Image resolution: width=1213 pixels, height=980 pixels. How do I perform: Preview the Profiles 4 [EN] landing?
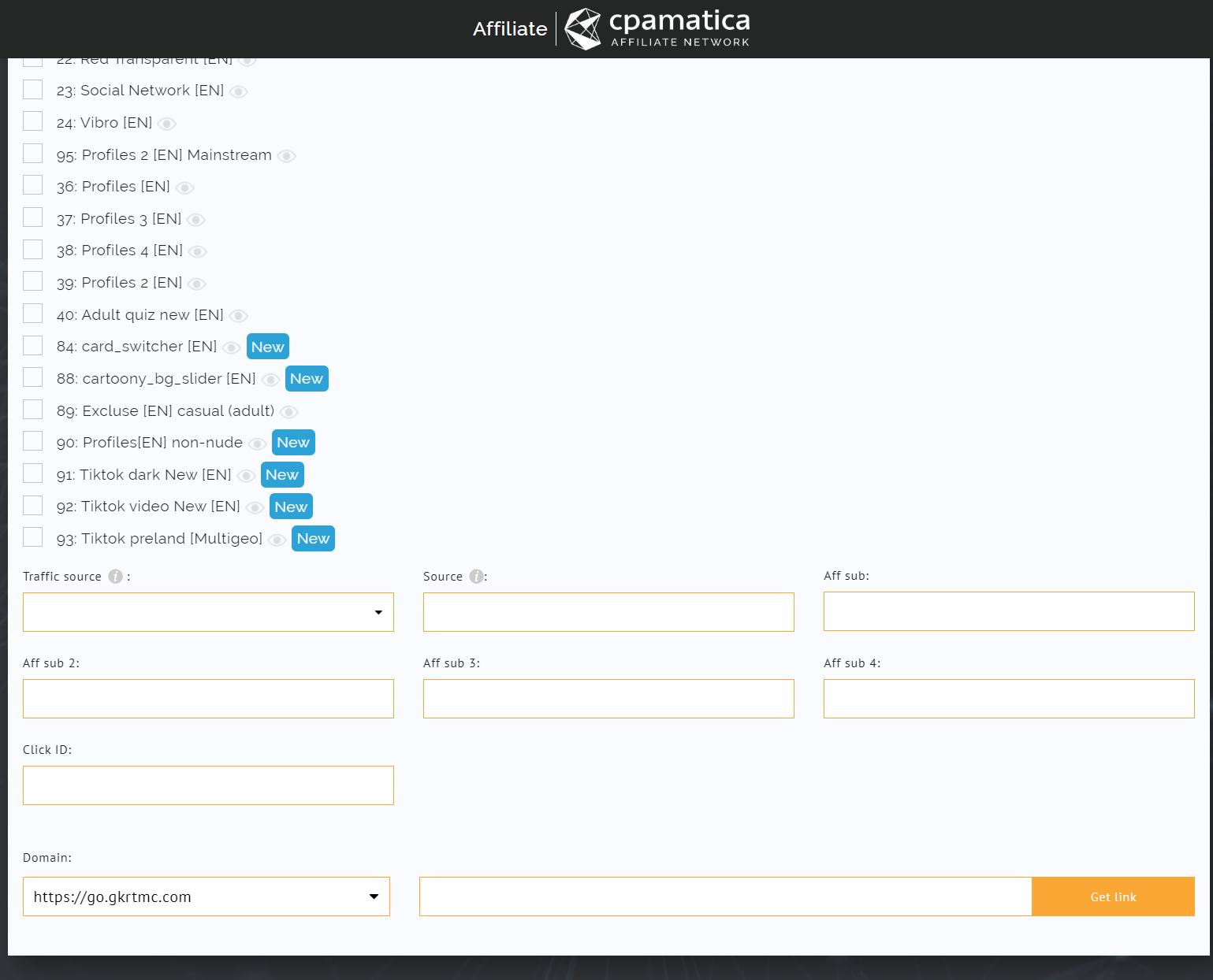click(x=198, y=251)
